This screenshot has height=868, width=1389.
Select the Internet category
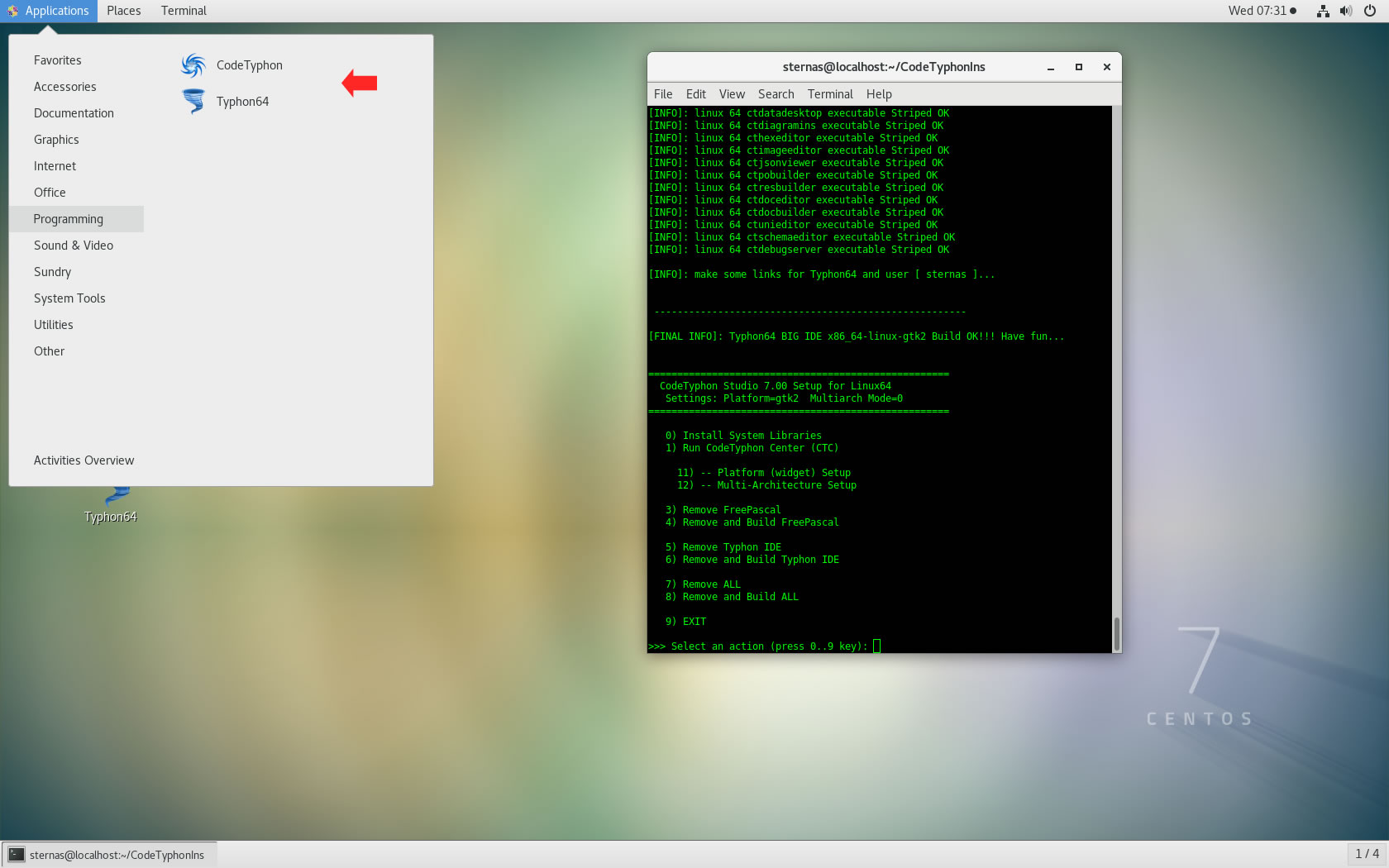76,166
